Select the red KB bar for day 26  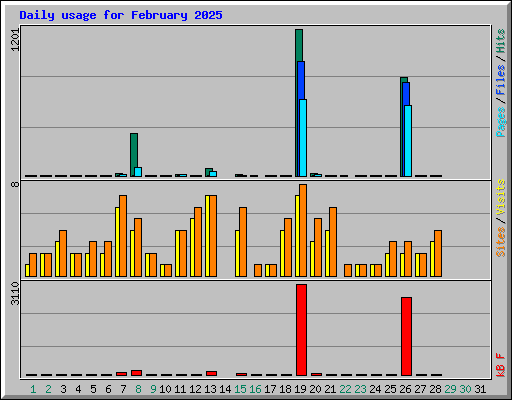point(406,336)
